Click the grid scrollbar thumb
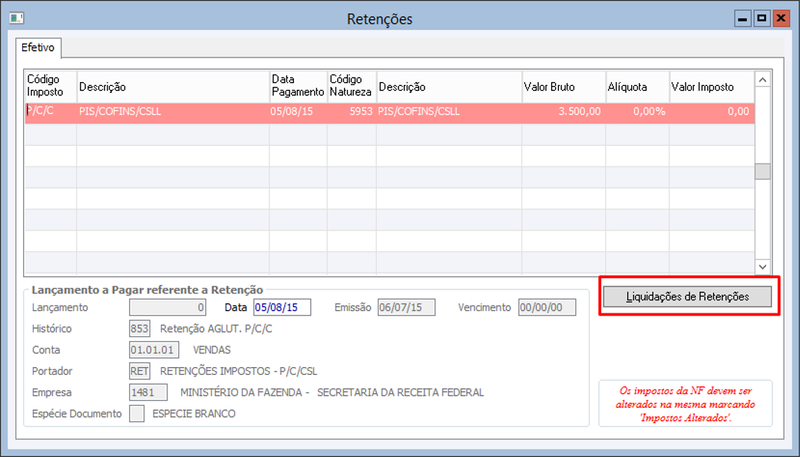 pyautogui.click(x=762, y=171)
